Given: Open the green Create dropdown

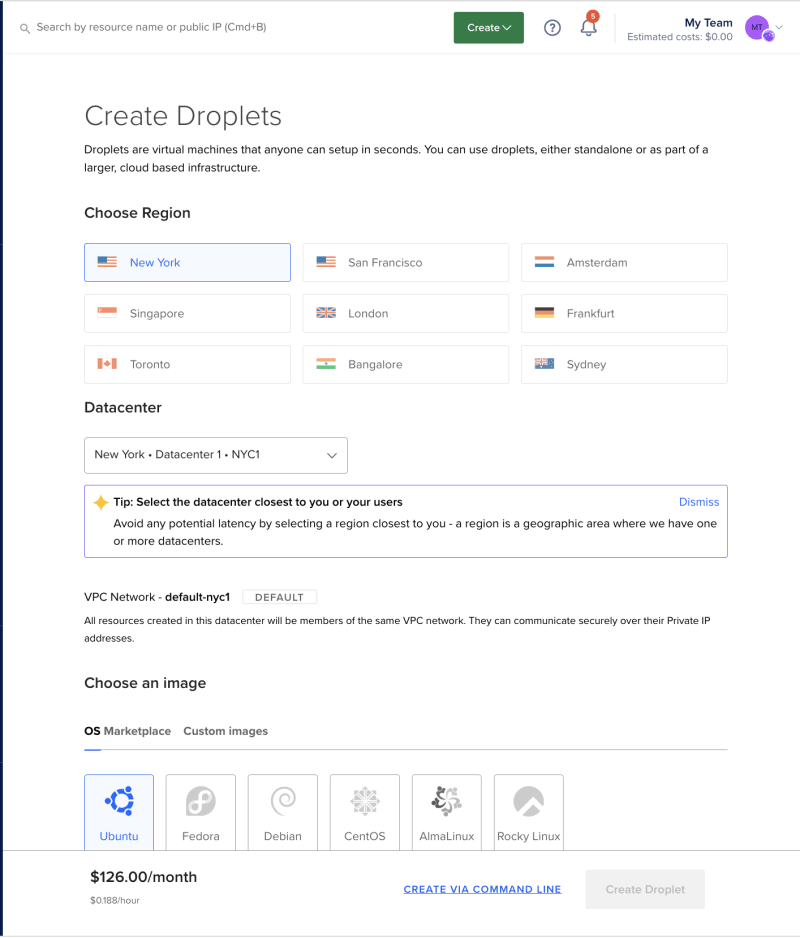Looking at the screenshot, I should click(x=488, y=28).
